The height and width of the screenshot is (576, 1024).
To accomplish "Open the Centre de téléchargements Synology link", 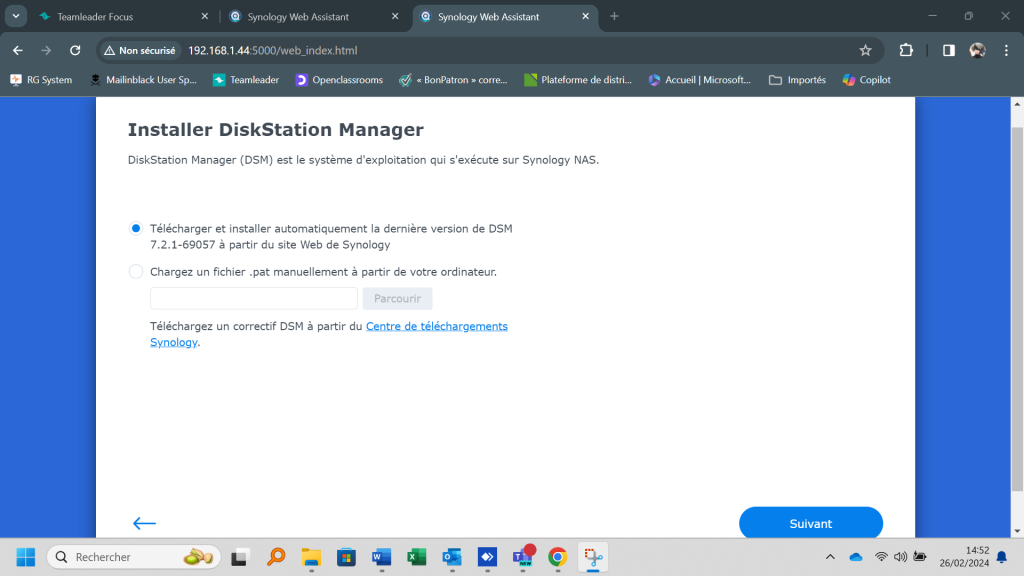I will click(x=436, y=326).
